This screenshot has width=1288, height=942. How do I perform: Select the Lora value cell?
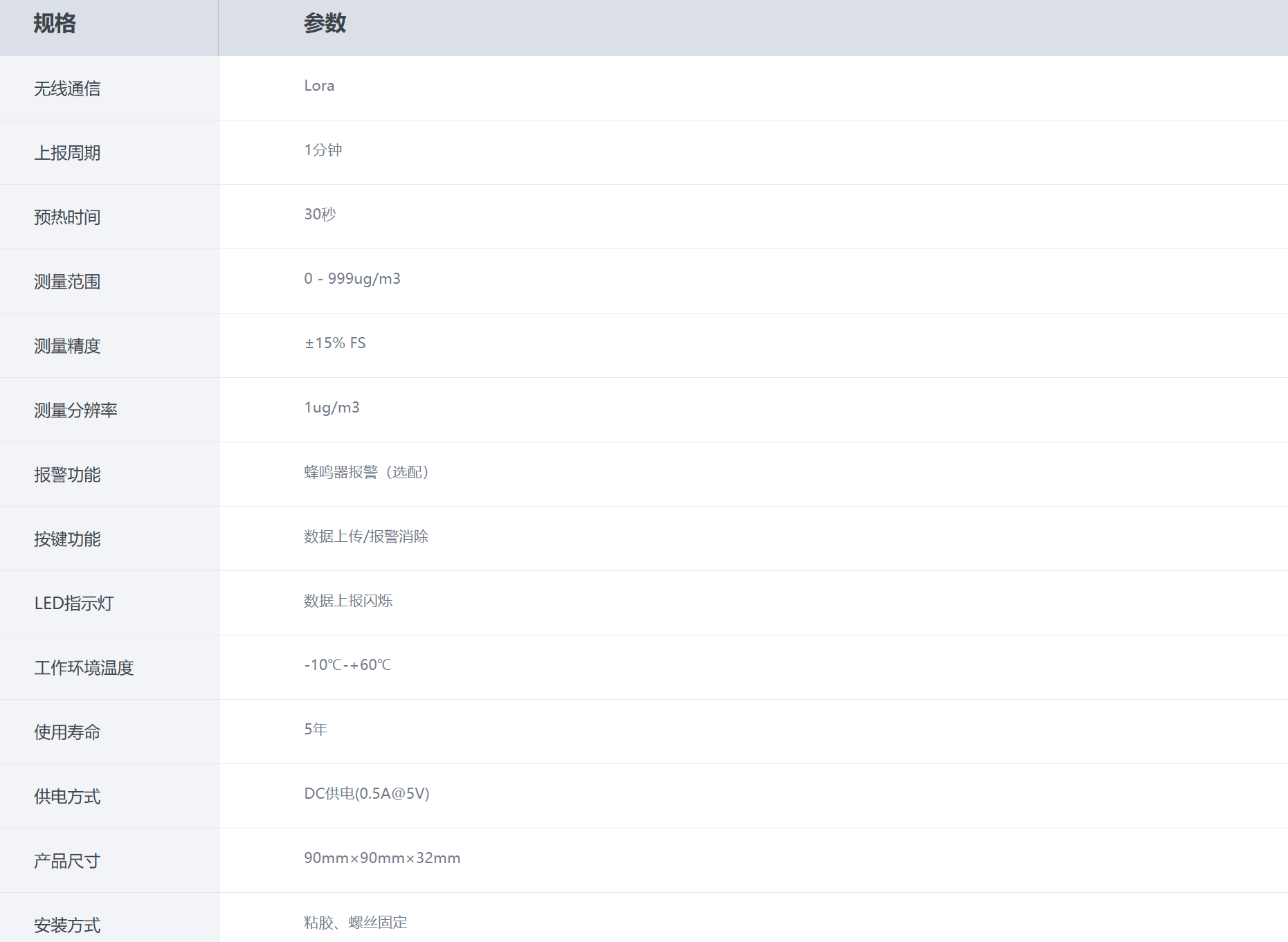pyautogui.click(x=319, y=86)
